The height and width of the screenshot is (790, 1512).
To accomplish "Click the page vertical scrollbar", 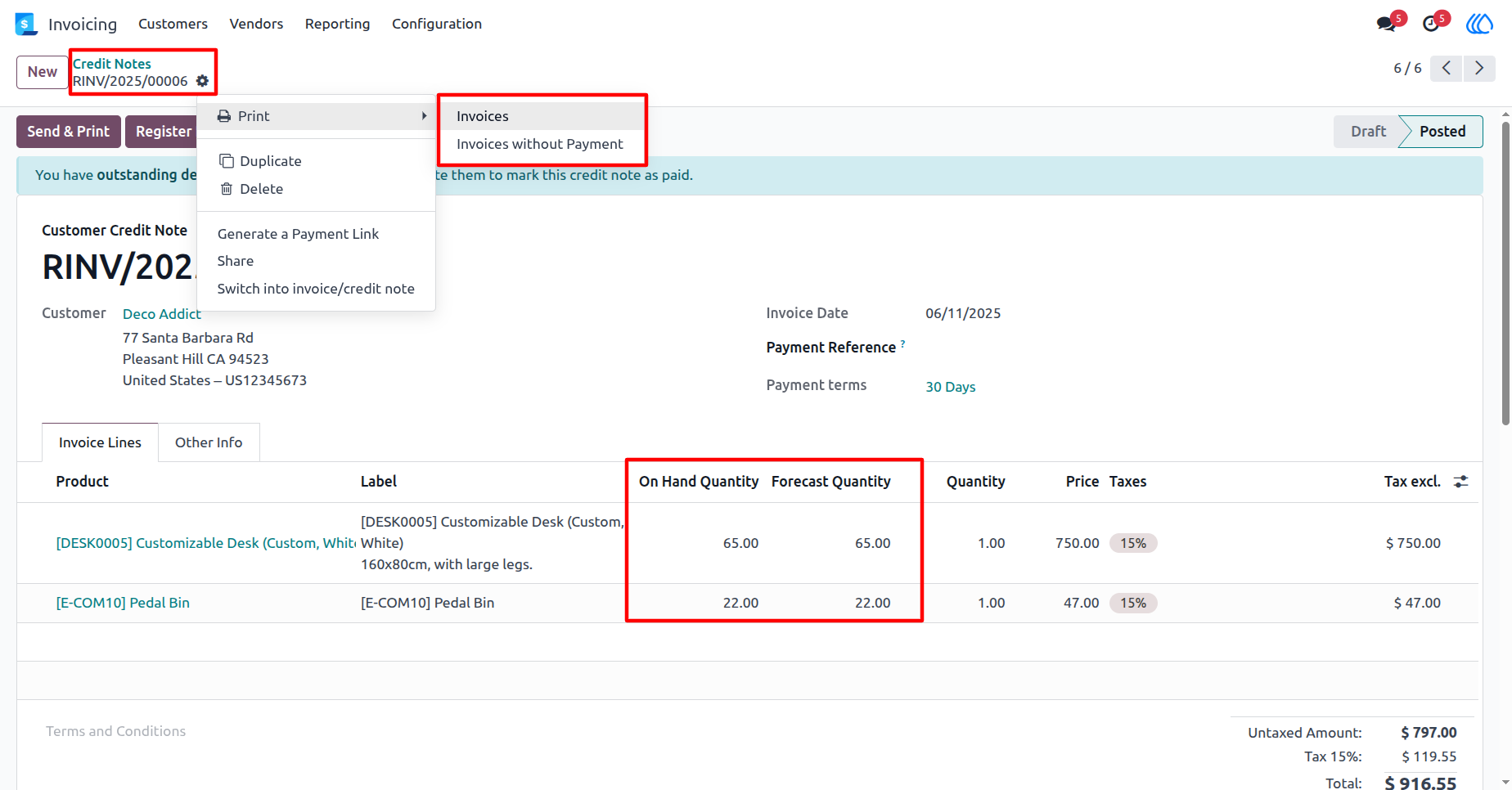I will (1505, 273).
